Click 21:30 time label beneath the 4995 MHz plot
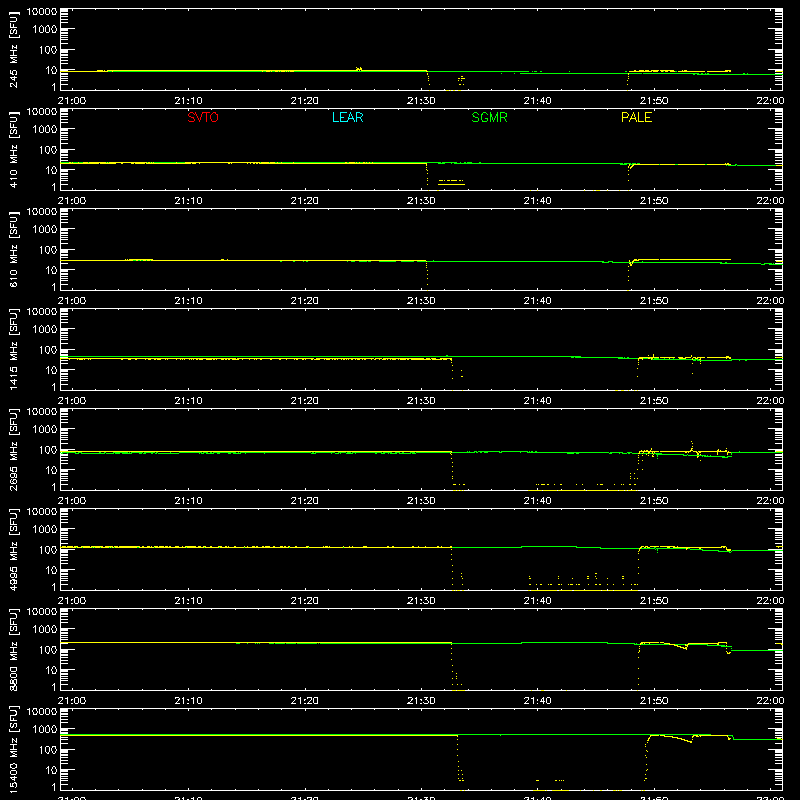The image size is (800, 800). pos(421,601)
